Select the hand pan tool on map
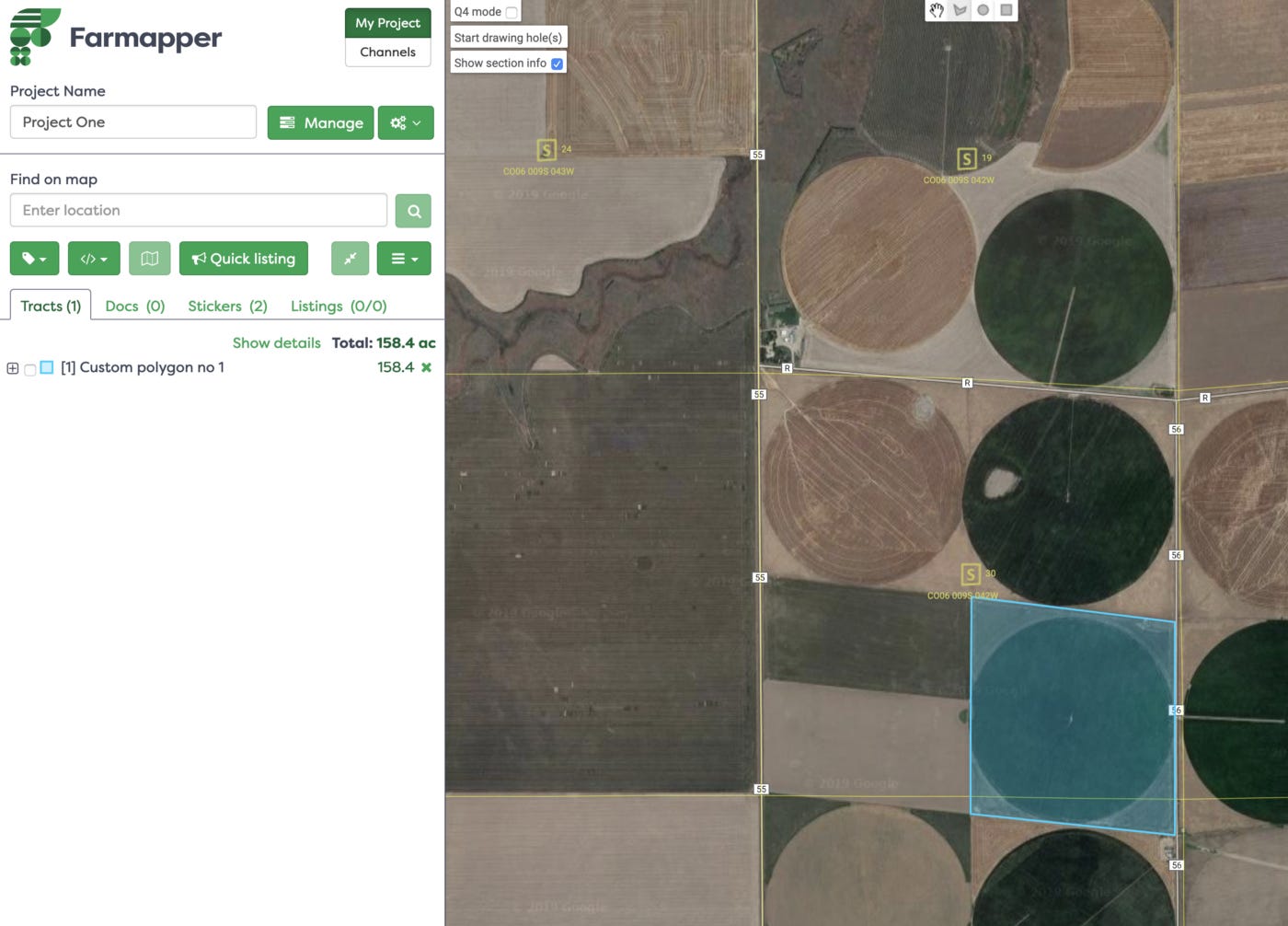Image resolution: width=1288 pixels, height=926 pixels. pos(937,10)
